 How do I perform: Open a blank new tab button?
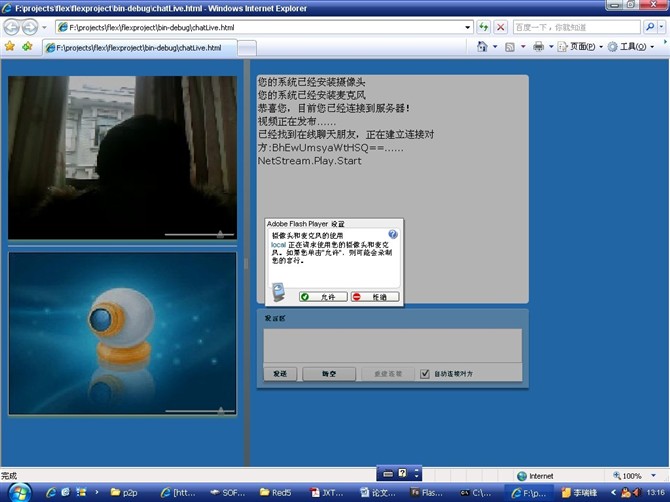tap(247, 48)
